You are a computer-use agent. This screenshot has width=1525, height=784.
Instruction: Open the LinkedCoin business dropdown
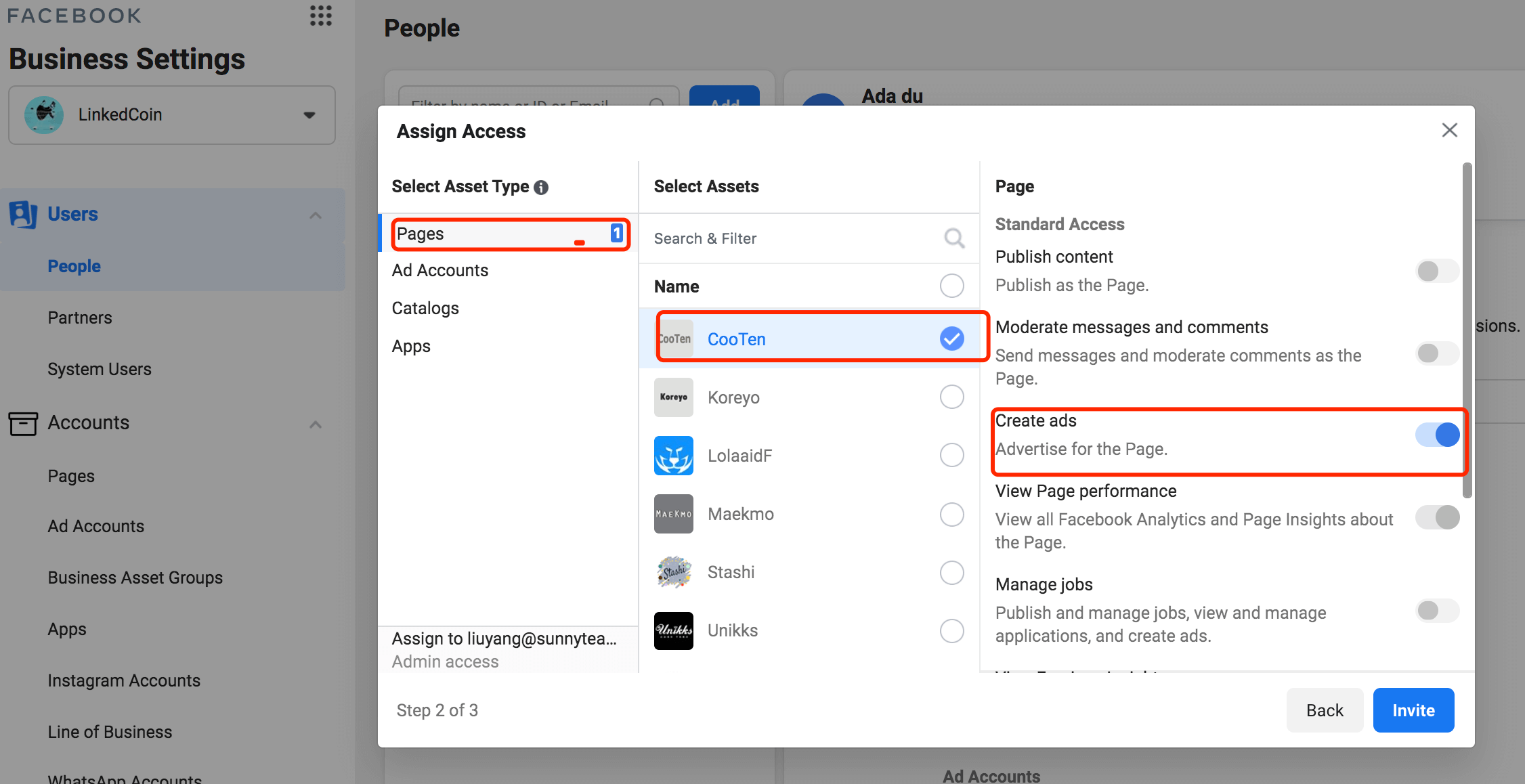click(172, 115)
